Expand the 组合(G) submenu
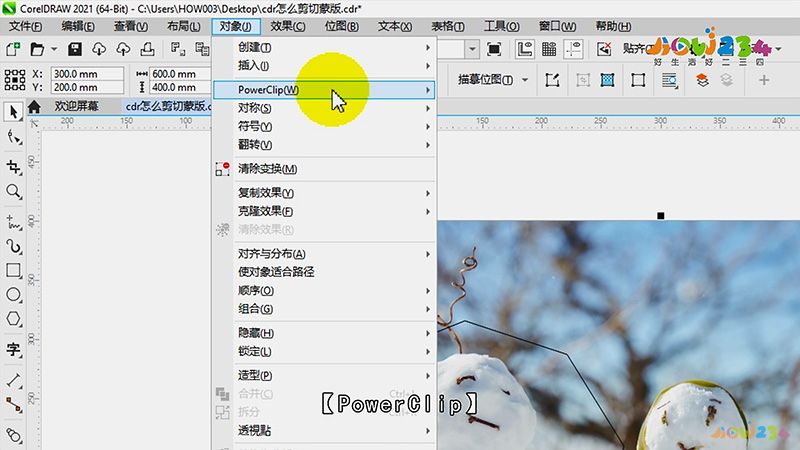 [x=324, y=309]
